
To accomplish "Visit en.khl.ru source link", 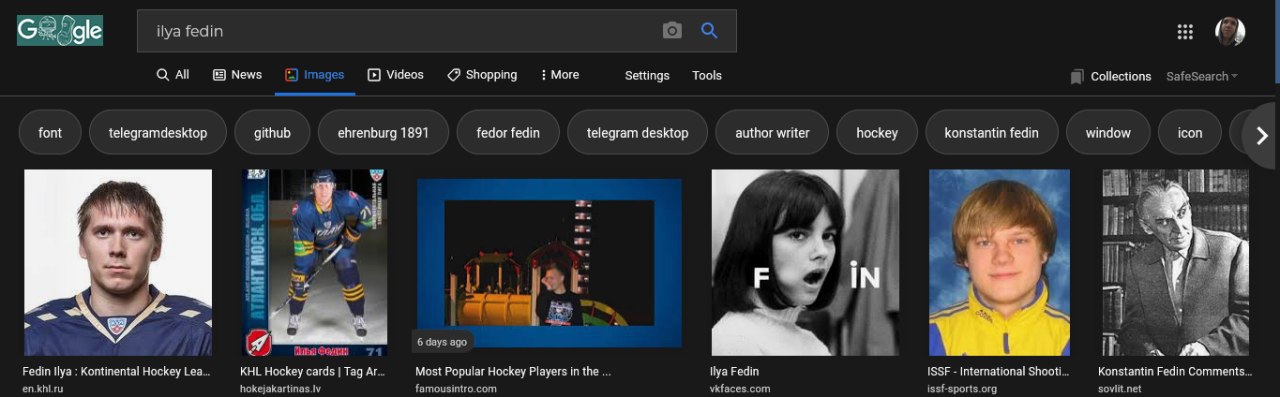I will click(x=43, y=388).
